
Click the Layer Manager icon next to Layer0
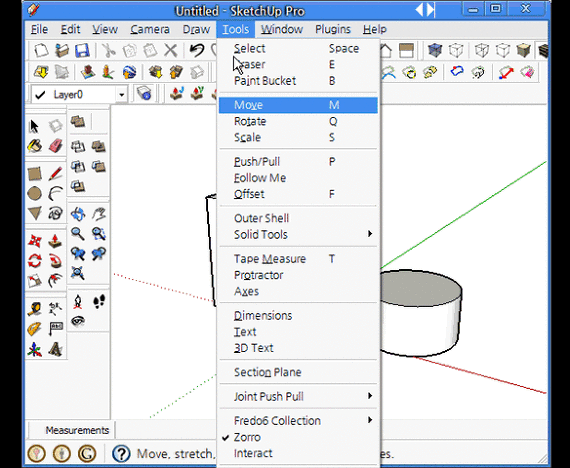tap(144, 94)
